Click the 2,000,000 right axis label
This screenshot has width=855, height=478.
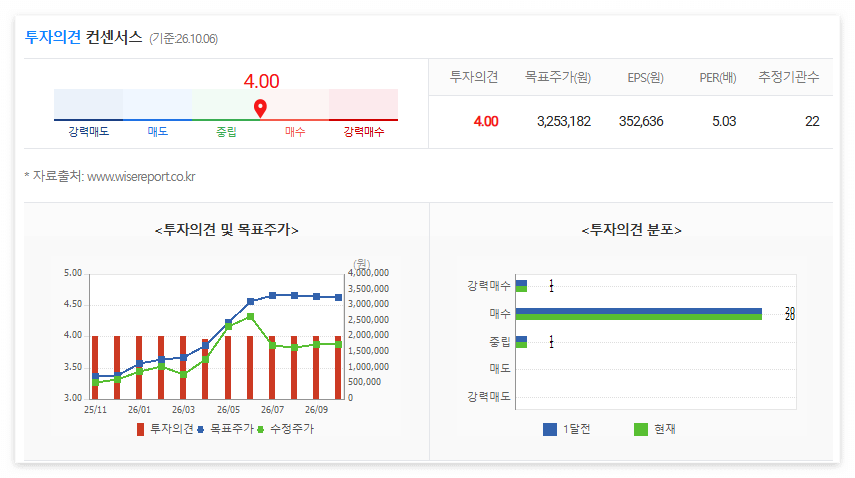369,335
